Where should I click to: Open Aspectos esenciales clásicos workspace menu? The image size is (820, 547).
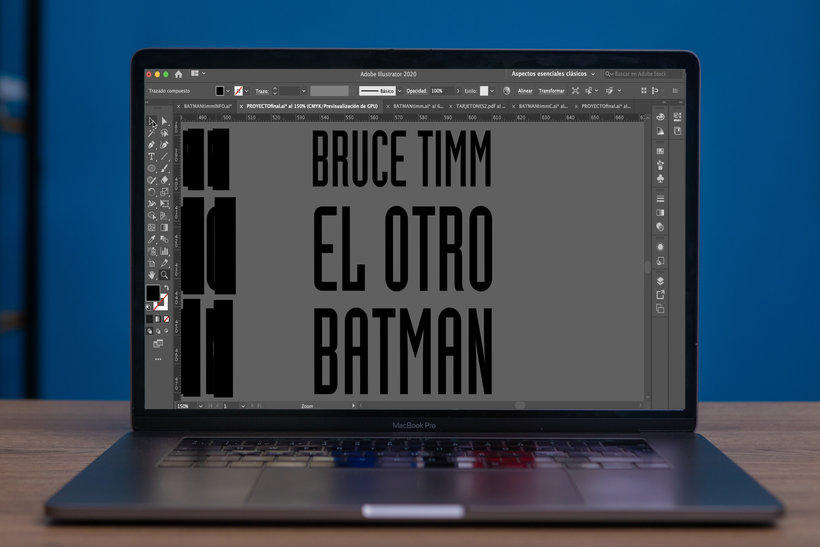coord(553,74)
